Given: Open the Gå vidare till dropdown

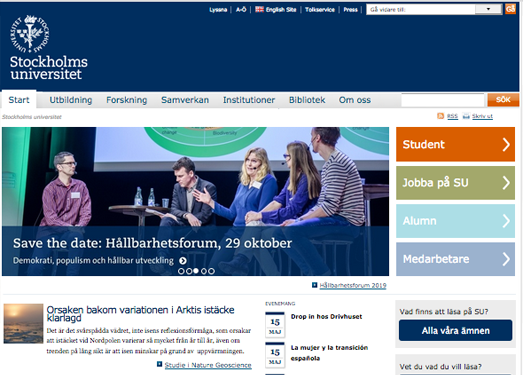Looking at the screenshot, I should tap(434, 9).
